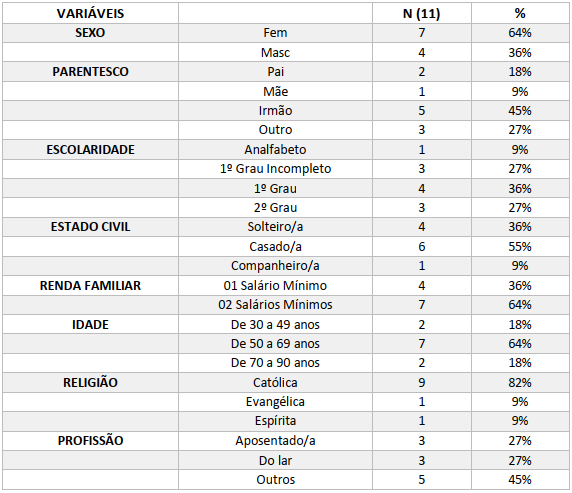Select the RELIGIÃO label
Screen dimensions: 572x493
coord(90,382)
